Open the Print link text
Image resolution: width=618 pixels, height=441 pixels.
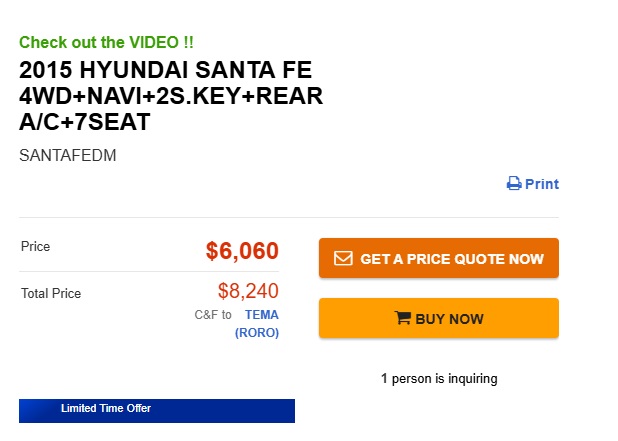(542, 184)
